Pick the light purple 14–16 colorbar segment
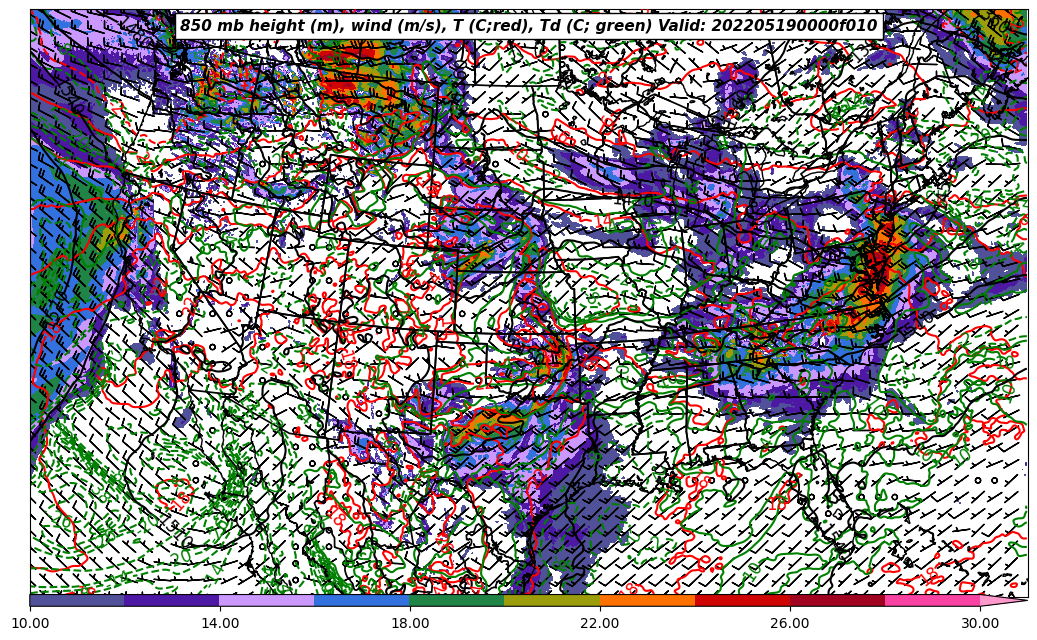 click(266, 600)
